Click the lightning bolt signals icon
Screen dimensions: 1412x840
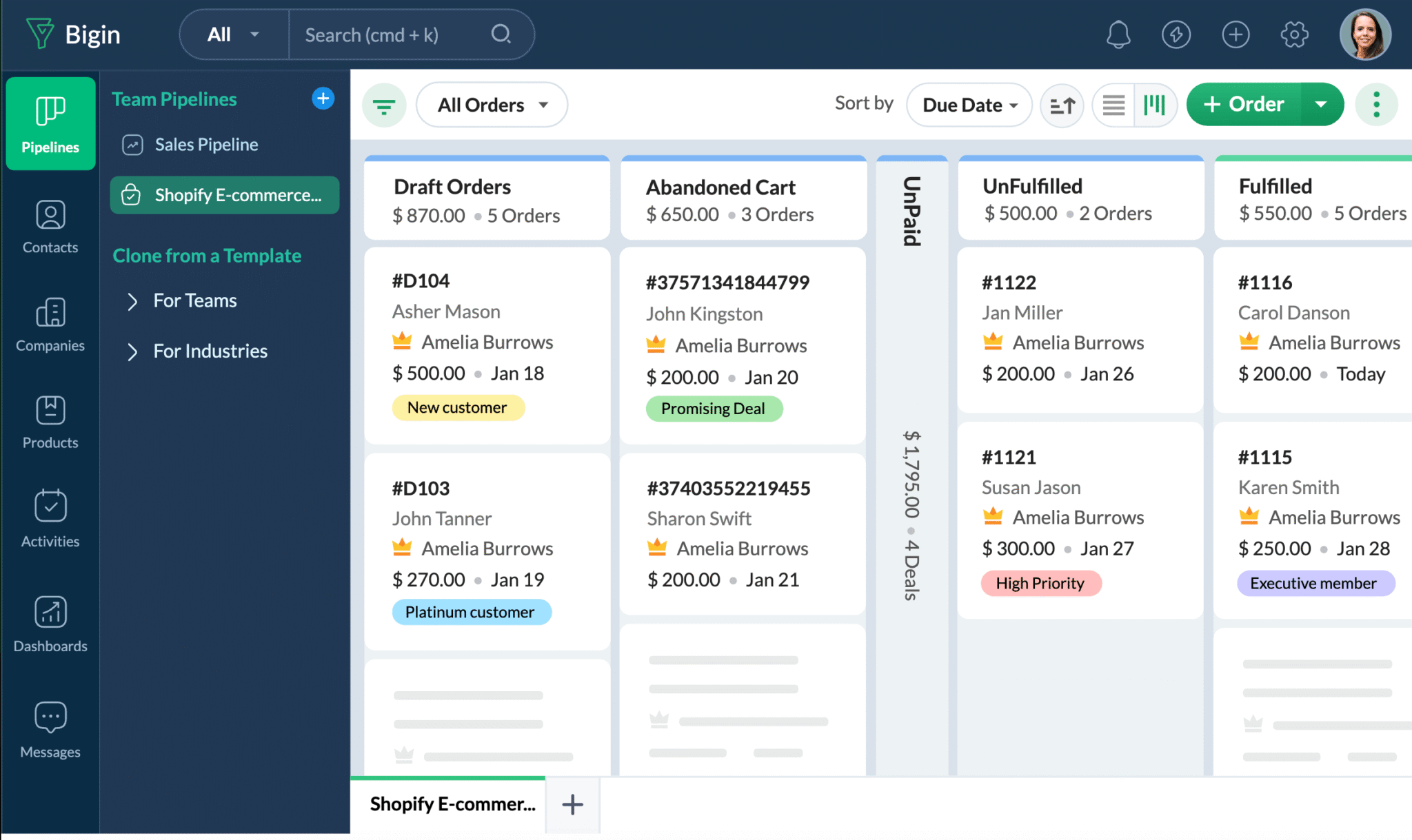click(x=1176, y=34)
